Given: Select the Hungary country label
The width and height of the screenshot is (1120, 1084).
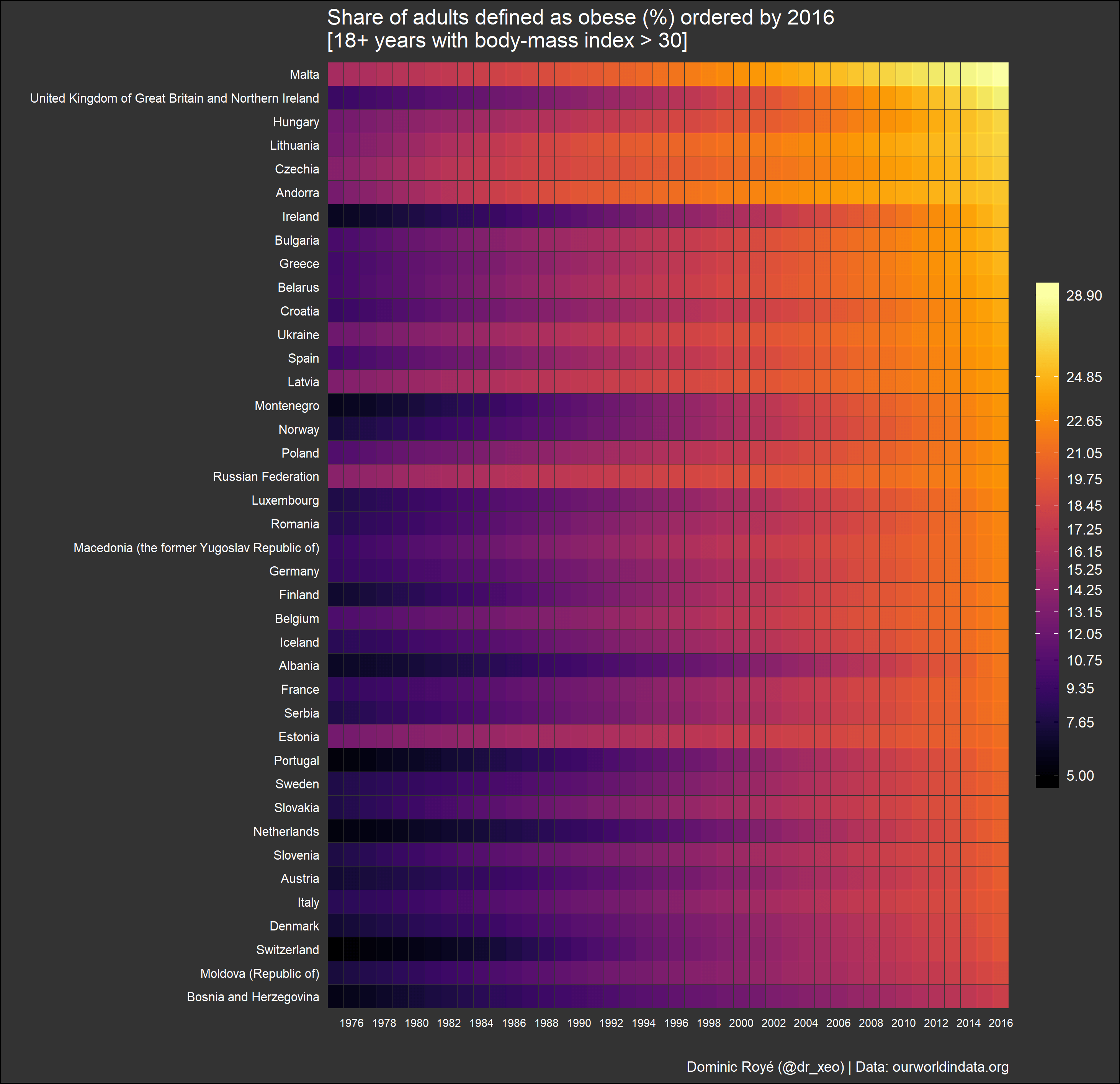Looking at the screenshot, I should [x=297, y=122].
